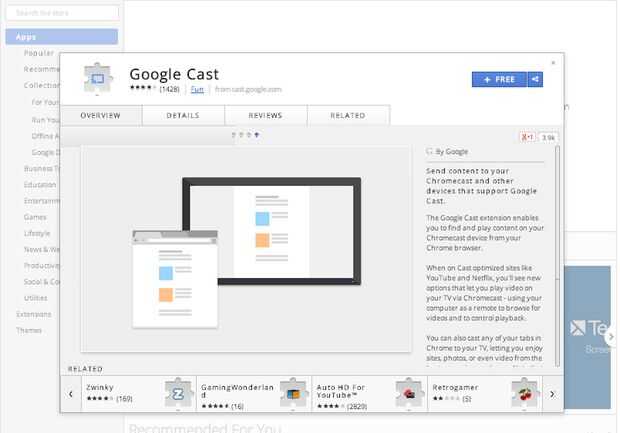
Task: Click the Google Cast puzzle-piece extension icon
Action: click(x=98, y=78)
